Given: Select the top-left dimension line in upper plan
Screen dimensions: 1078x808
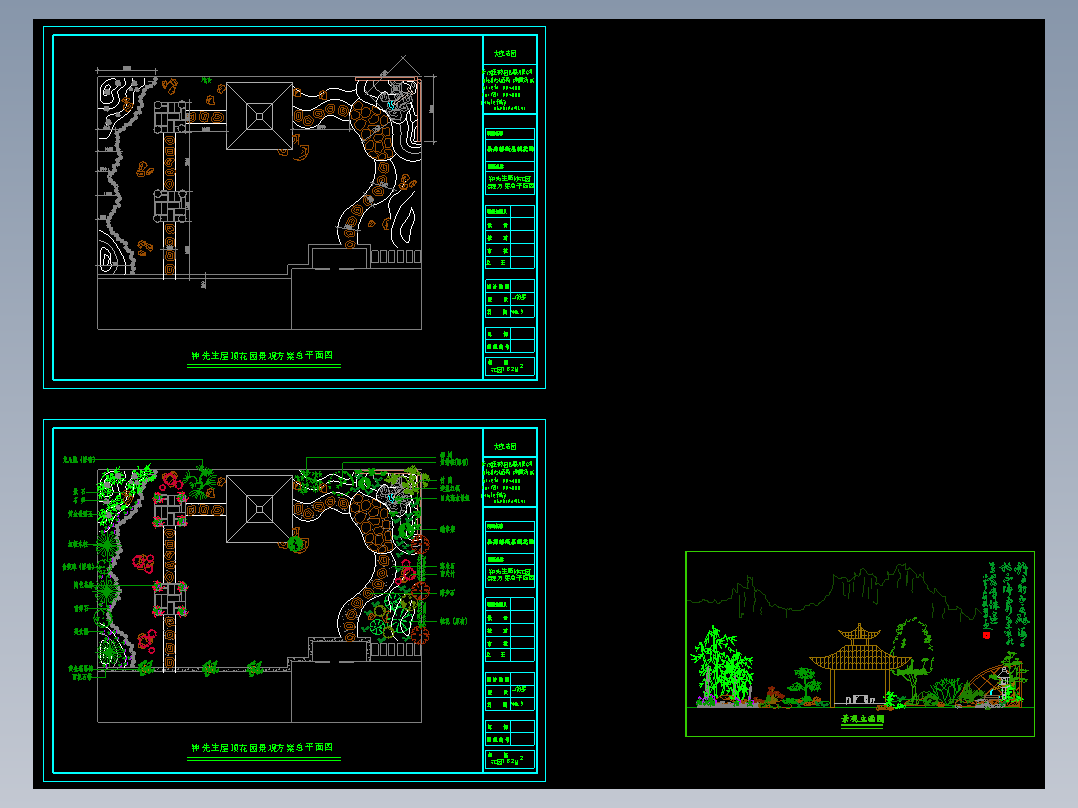Looking at the screenshot, I should coord(127,69).
